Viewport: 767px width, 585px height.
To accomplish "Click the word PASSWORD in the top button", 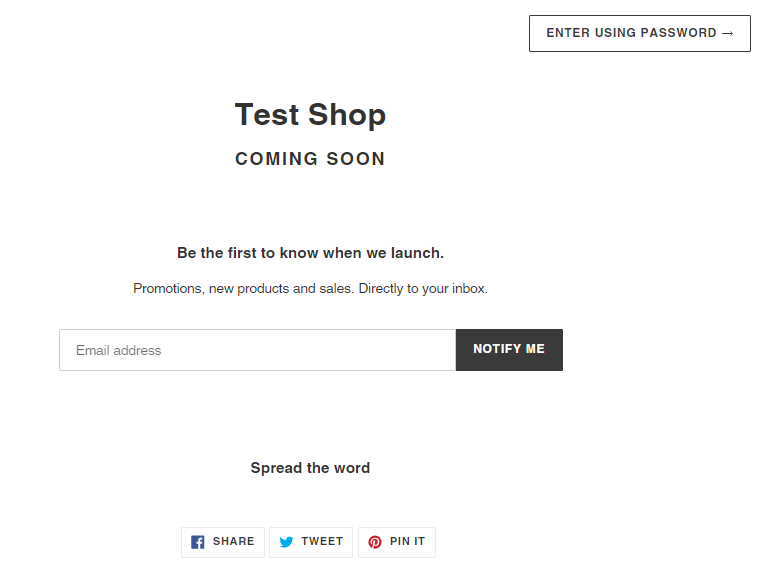I will 678,33.
